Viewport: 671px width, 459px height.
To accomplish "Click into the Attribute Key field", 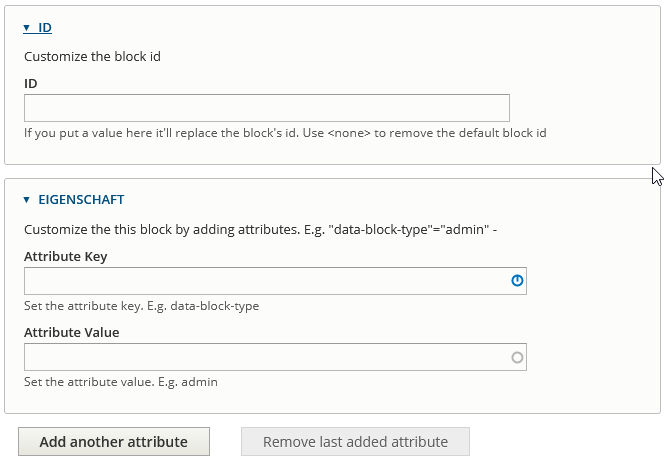I will click(x=265, y=281).
